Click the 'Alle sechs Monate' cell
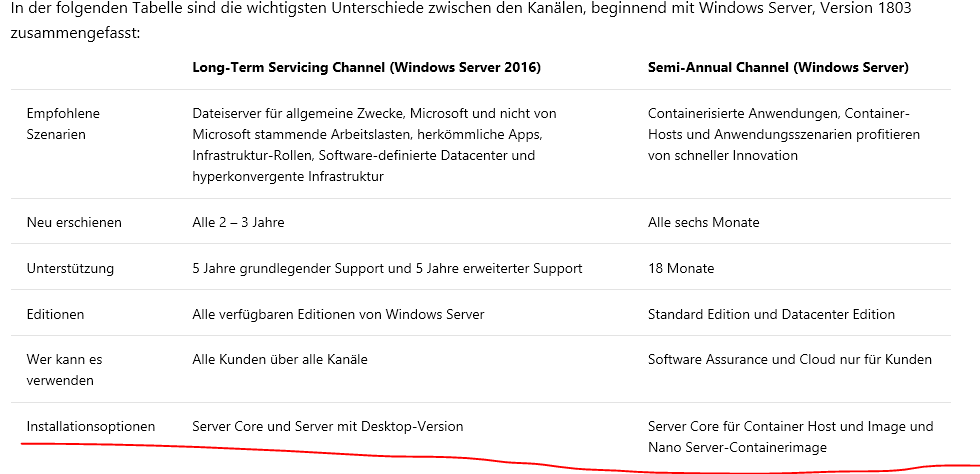 (703, 222)
